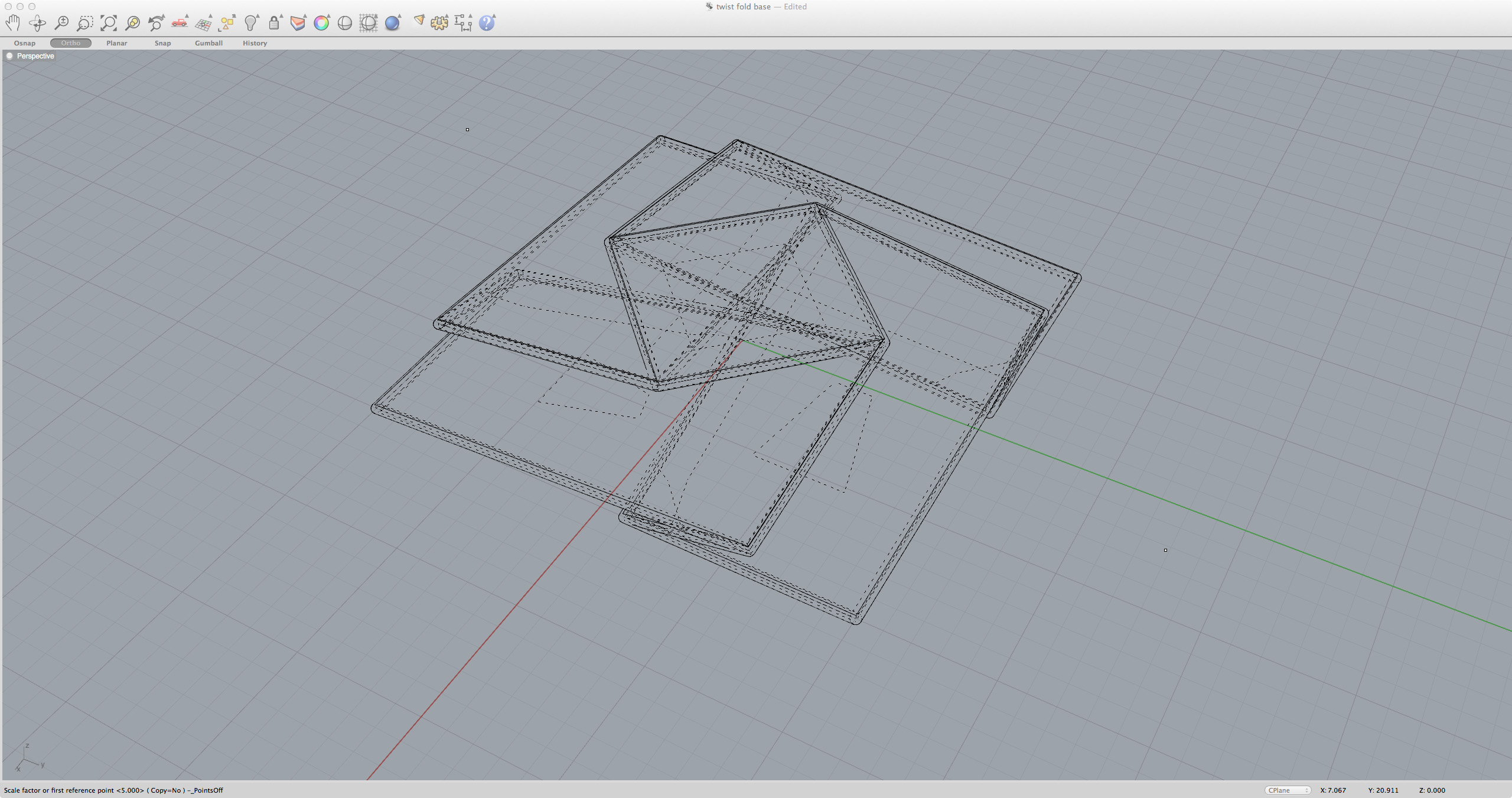Click the Copy=No command option

(x=166, y=790)
